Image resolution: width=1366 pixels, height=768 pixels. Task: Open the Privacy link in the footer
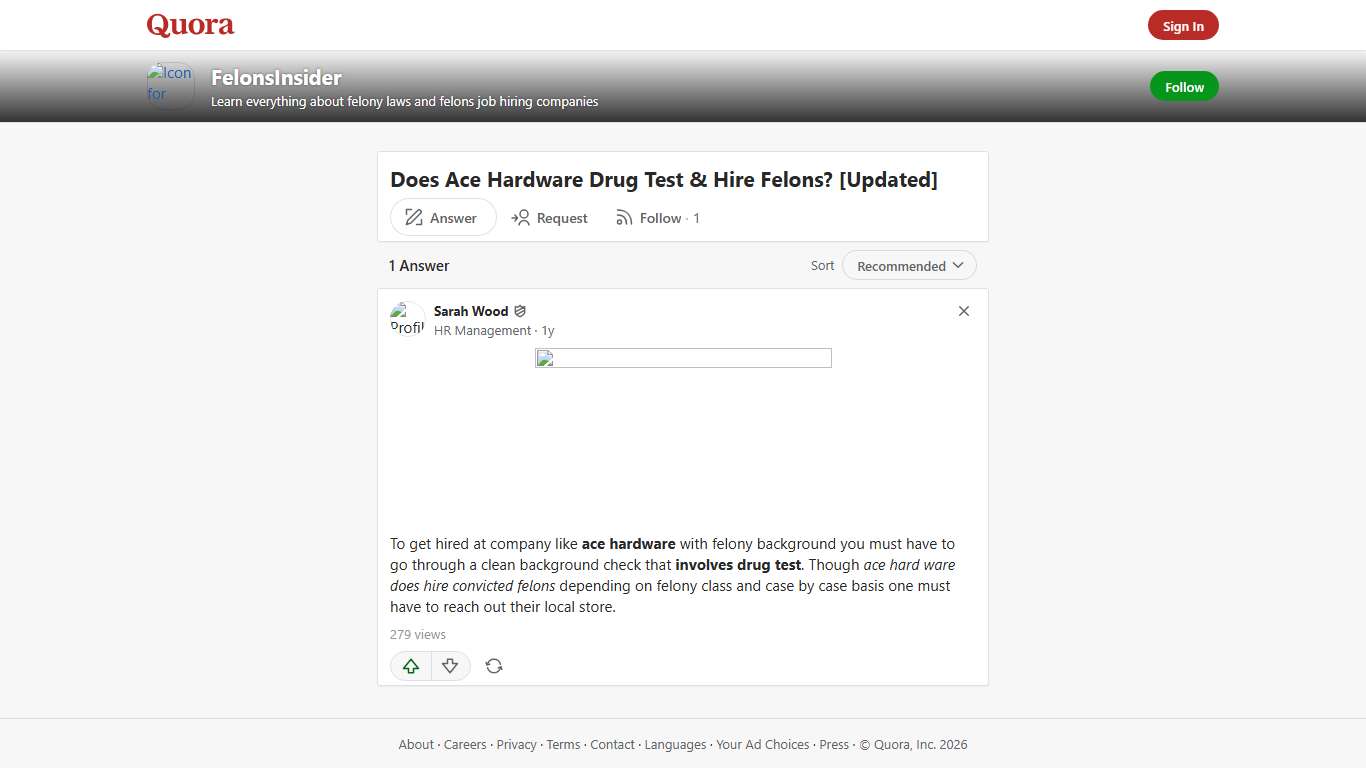click(516, 744)
